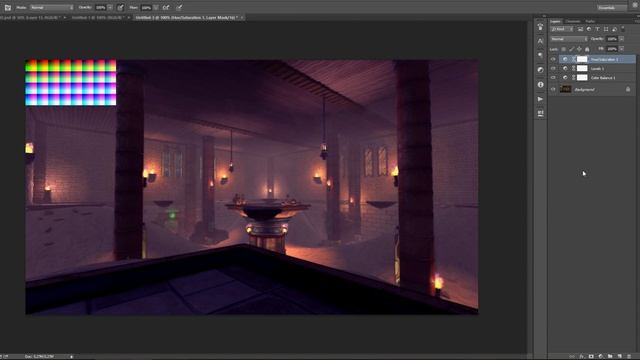Viewport: 640px width, 360px height.
Task: Open the Essentials workspace switcher
Action: 612,7
